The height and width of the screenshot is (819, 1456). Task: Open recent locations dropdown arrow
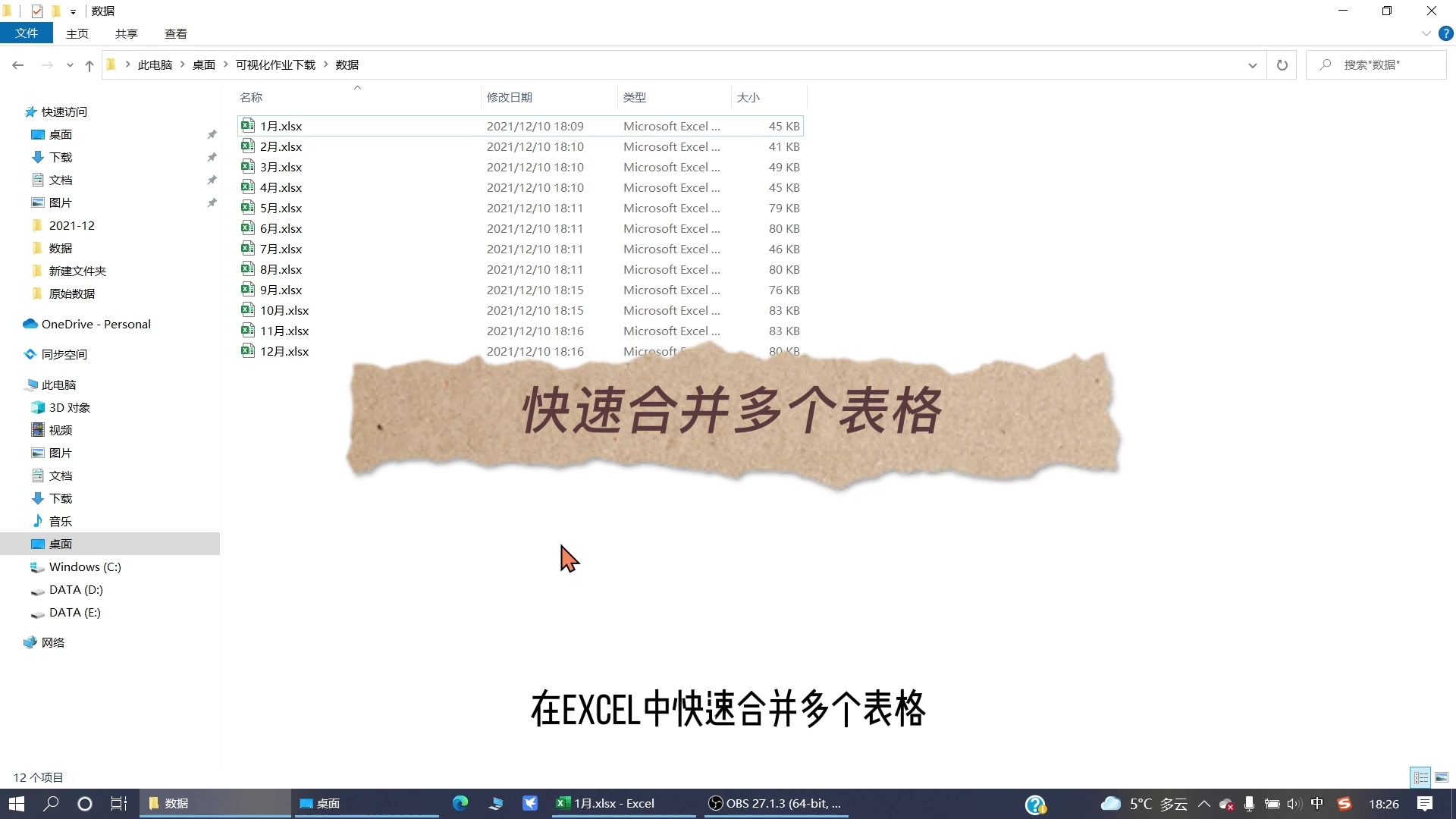coord(70,65)
